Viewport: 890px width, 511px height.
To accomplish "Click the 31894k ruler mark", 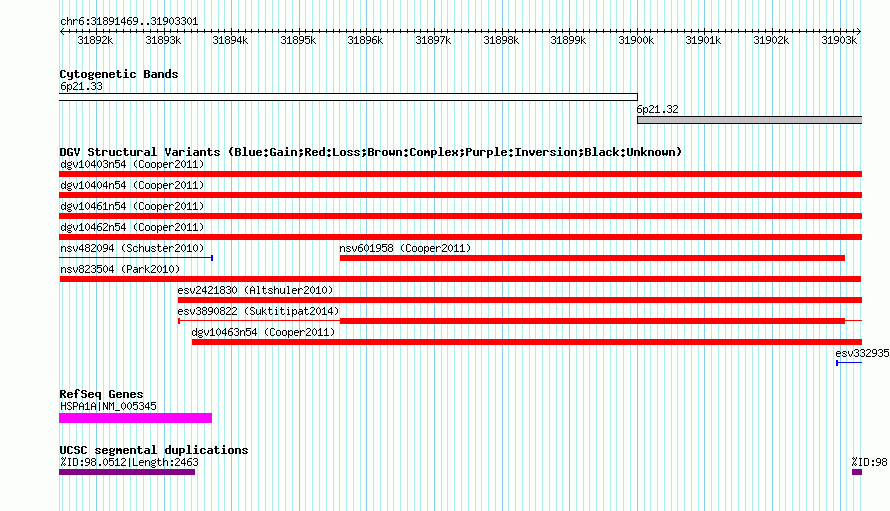I will click(230, 40).
